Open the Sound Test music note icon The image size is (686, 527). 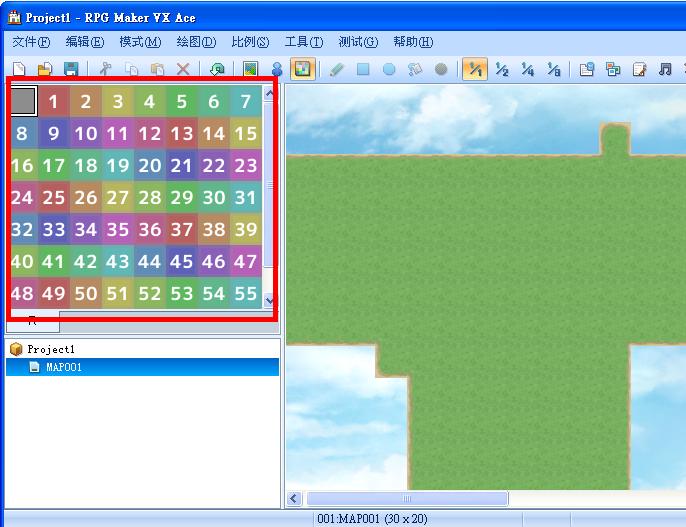click(665, 69)
